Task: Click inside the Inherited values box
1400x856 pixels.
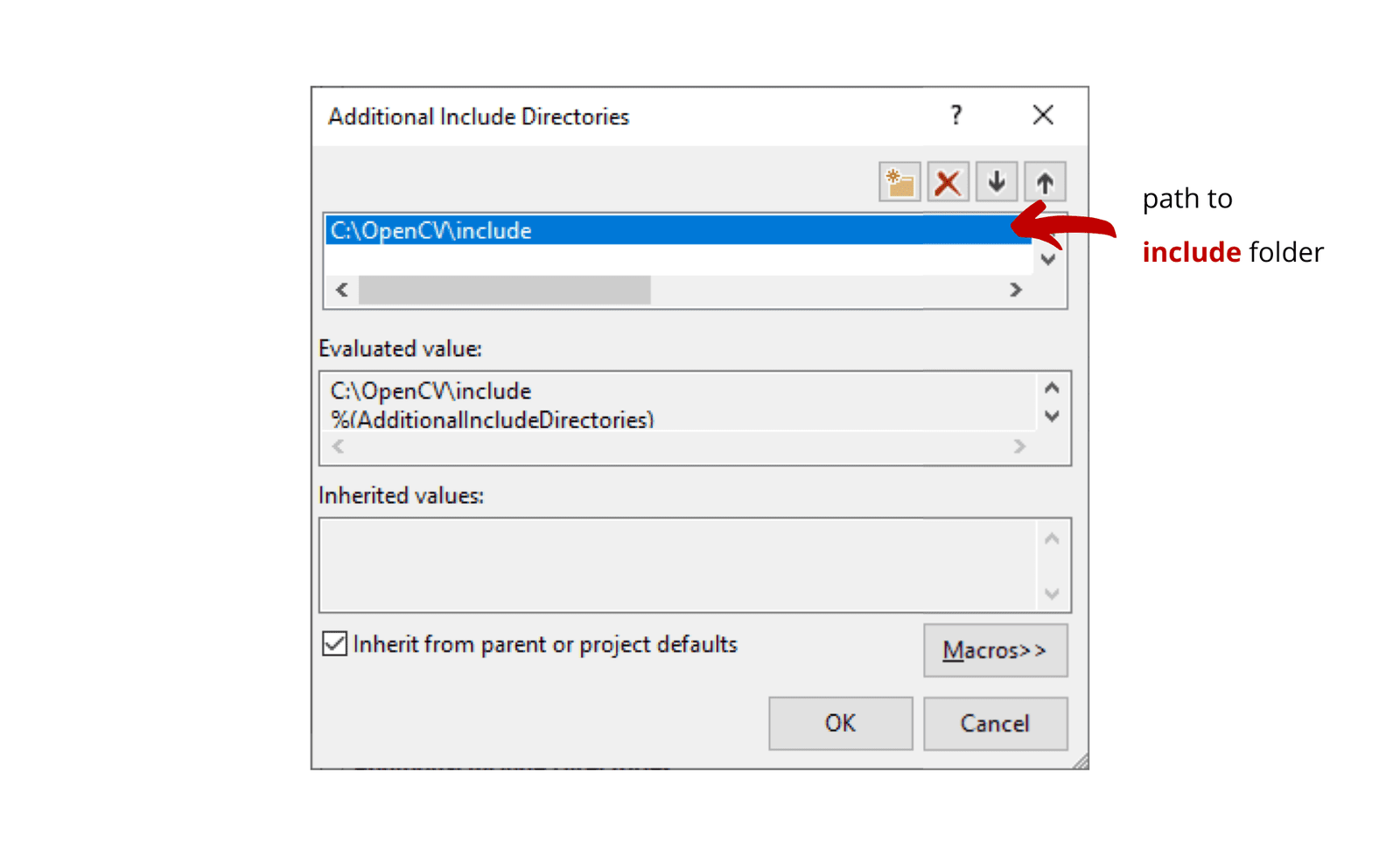Action: pos(678,565)
